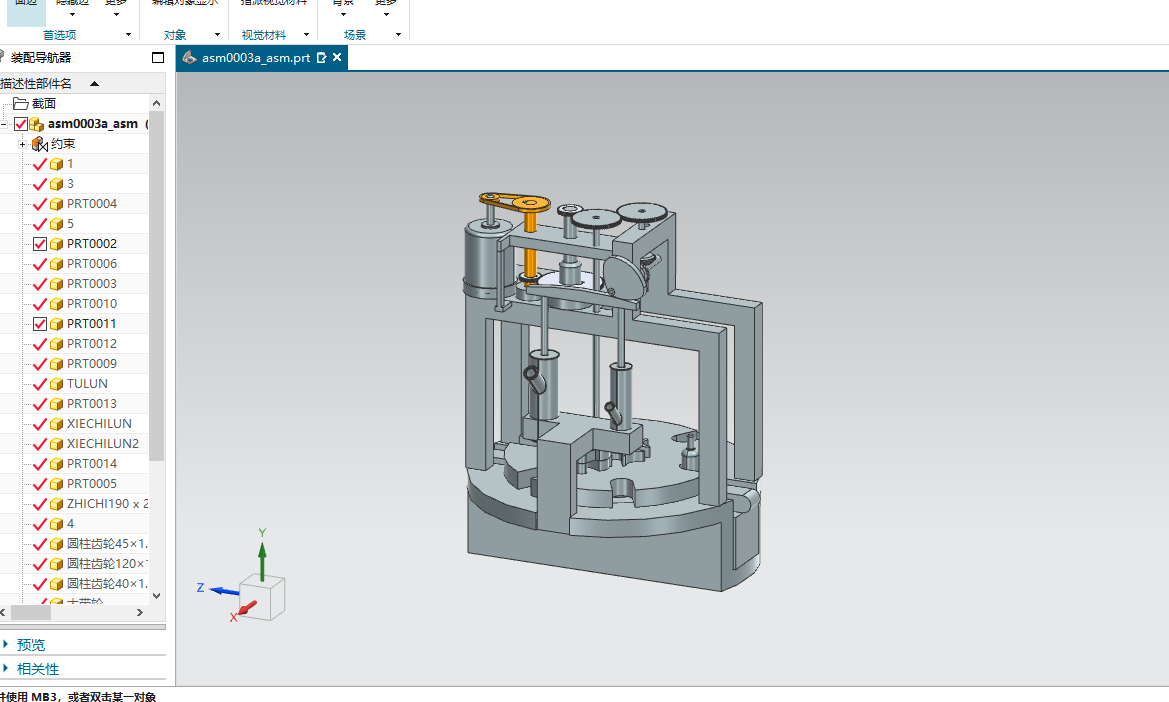Image resolution: width=1169 pixels, height=702 pixels.
Task: Click the view triad cube
Action: 262,597
